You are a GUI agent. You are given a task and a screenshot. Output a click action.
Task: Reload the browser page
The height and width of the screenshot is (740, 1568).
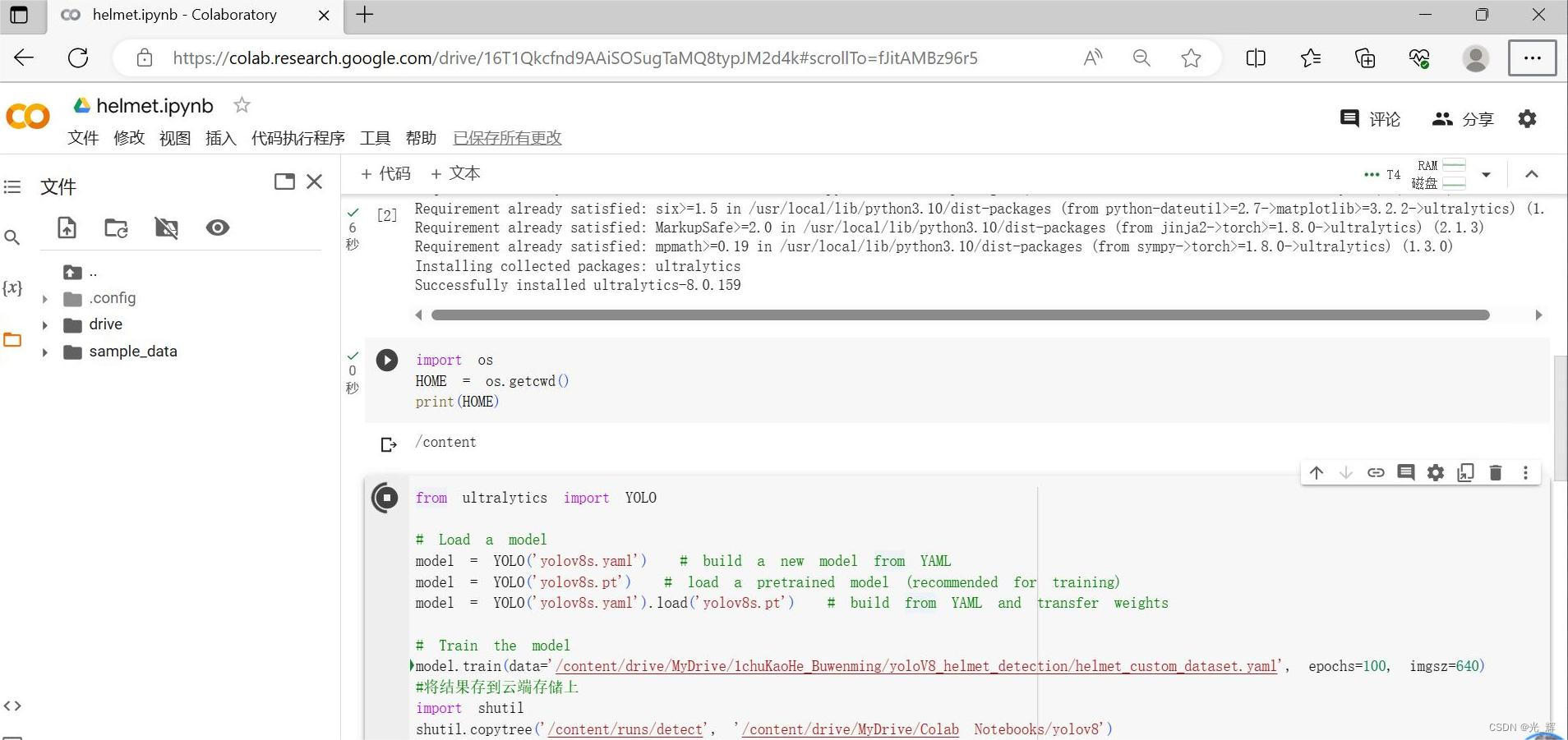pyautogui.click(x=78, y=57)
